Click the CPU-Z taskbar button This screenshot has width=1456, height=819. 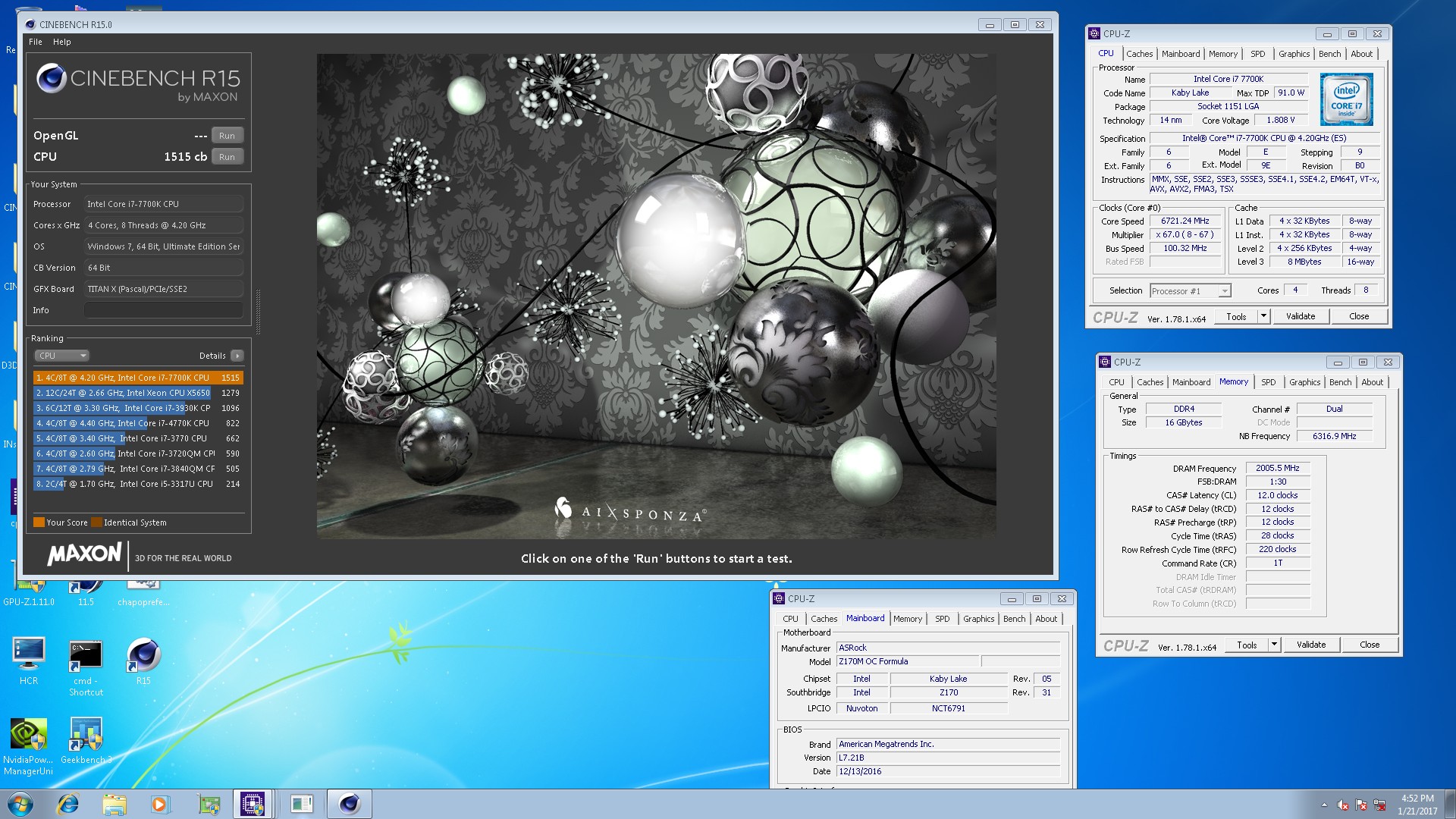[253, 804]
